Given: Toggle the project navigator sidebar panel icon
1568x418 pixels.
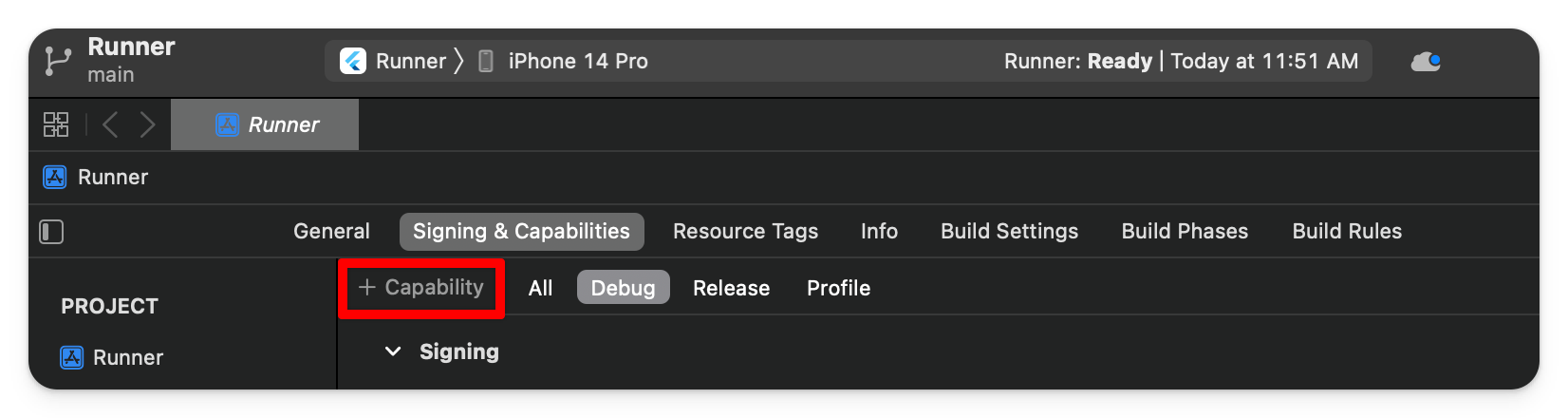Looking at the screenshot, I should click(x=51, y=232).
